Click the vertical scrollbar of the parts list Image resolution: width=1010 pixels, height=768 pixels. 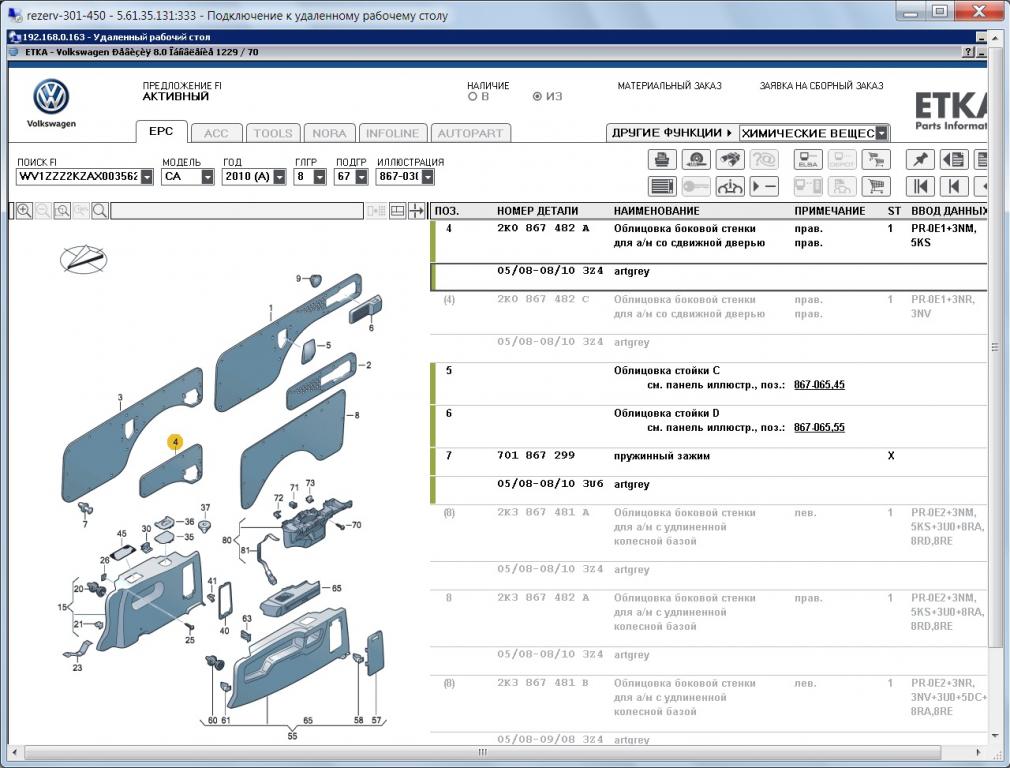[x=995, y=347]
